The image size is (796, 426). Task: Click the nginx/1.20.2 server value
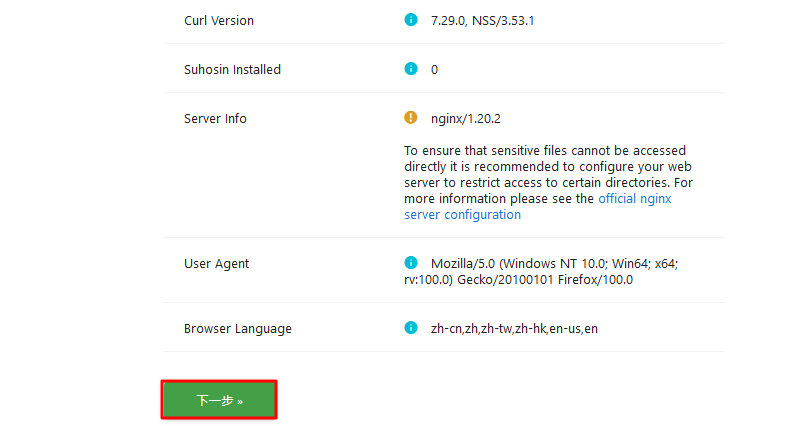[466, 119]
